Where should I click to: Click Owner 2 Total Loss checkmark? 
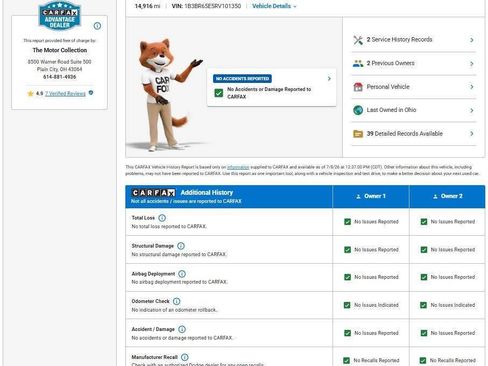pos(424,222)
